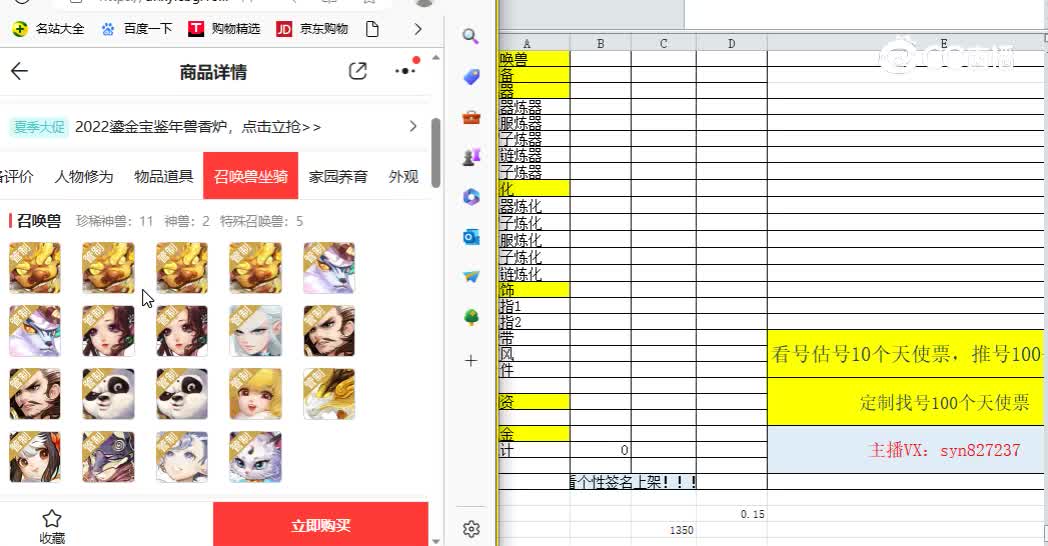
Task: Switch to the 外观 tab
Action: click(403, 176)
